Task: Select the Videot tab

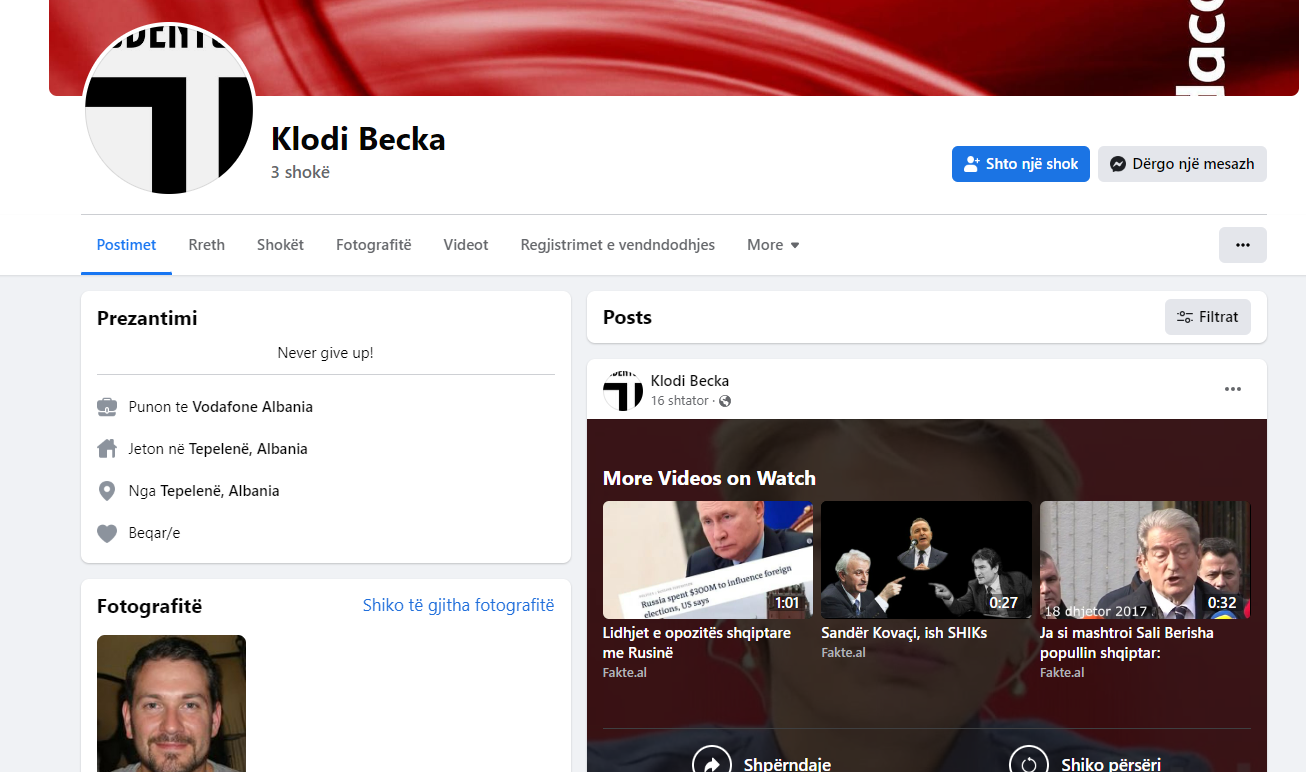Action: (466, 245)
